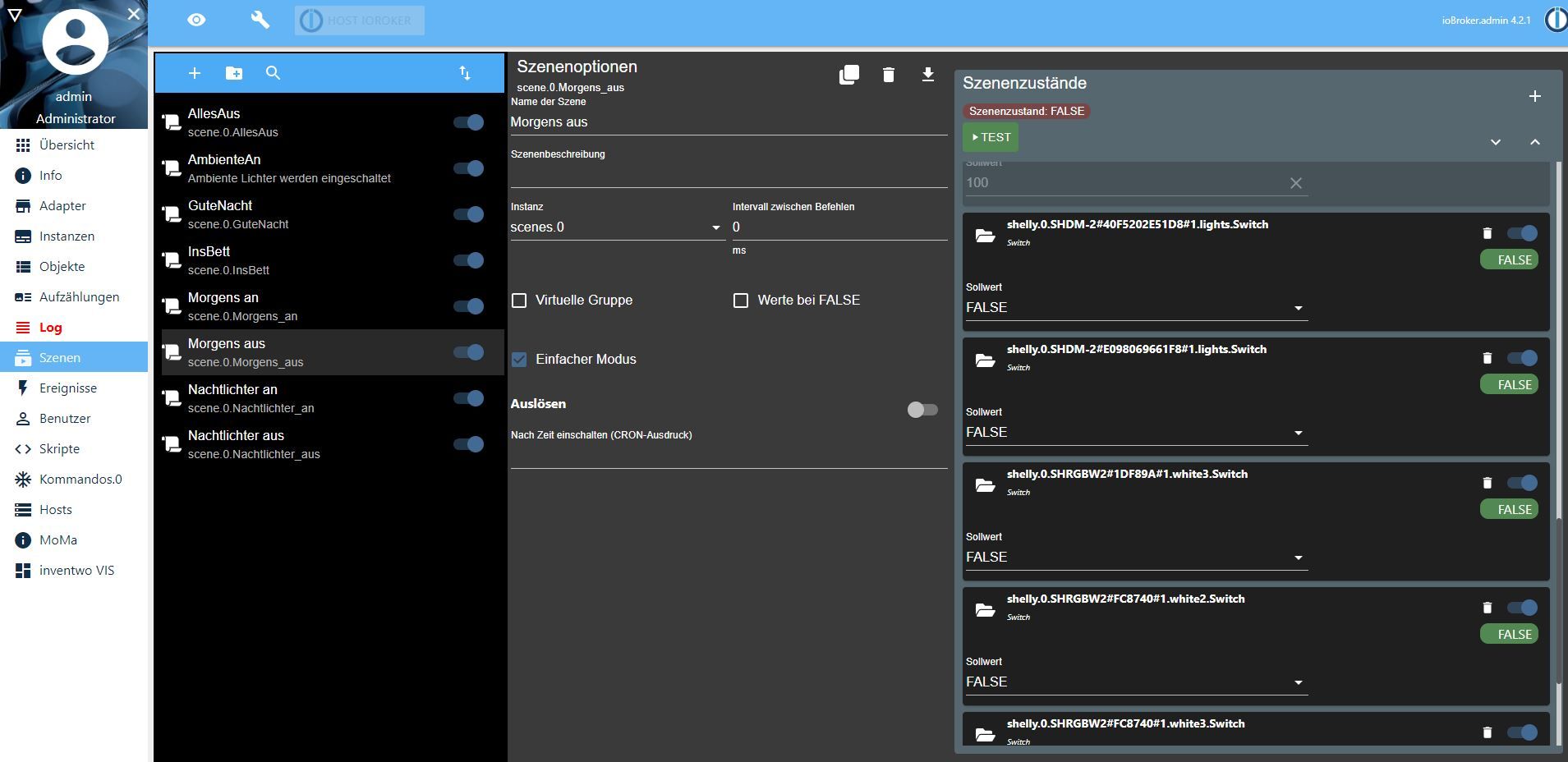Open scene search magnifier icon

click(x=274, y=73)
